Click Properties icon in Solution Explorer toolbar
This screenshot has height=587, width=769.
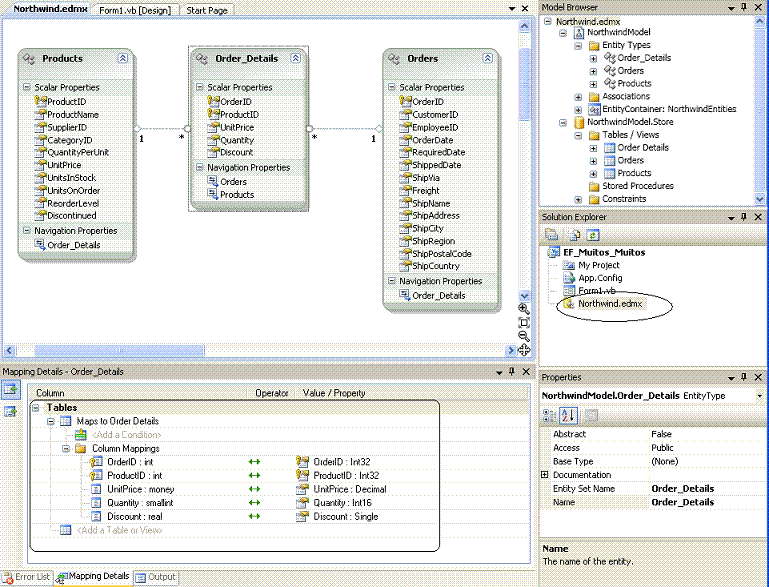[x=551, y=235]
